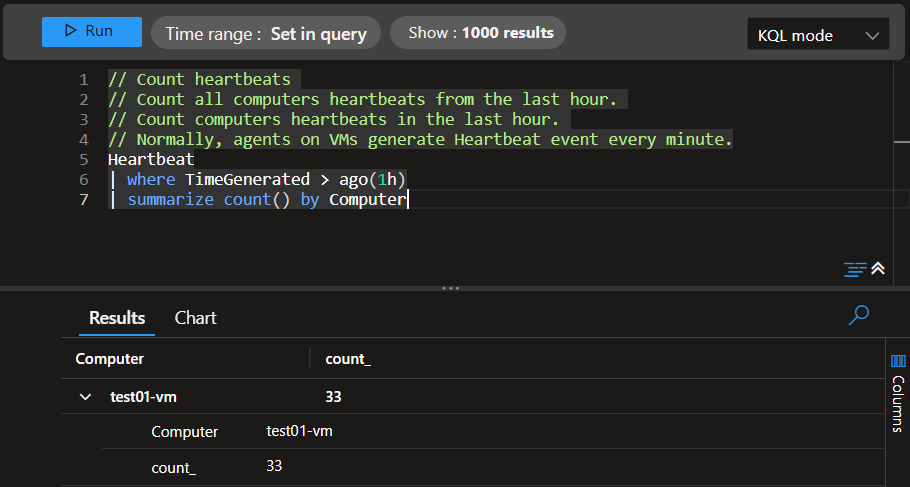The image size is (910, 487).
Task: Switch to the Results tab
Action: click(117, 318)
